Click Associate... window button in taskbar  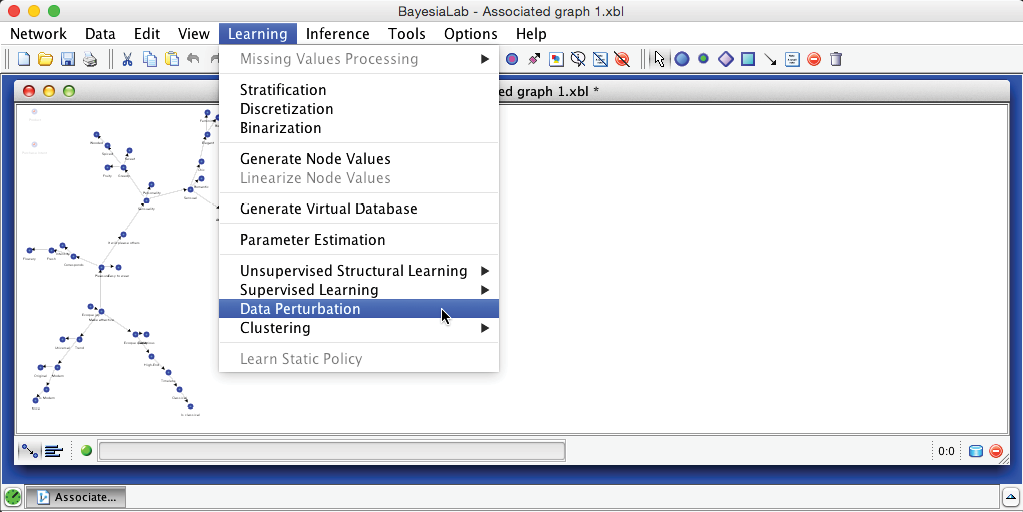75,496
